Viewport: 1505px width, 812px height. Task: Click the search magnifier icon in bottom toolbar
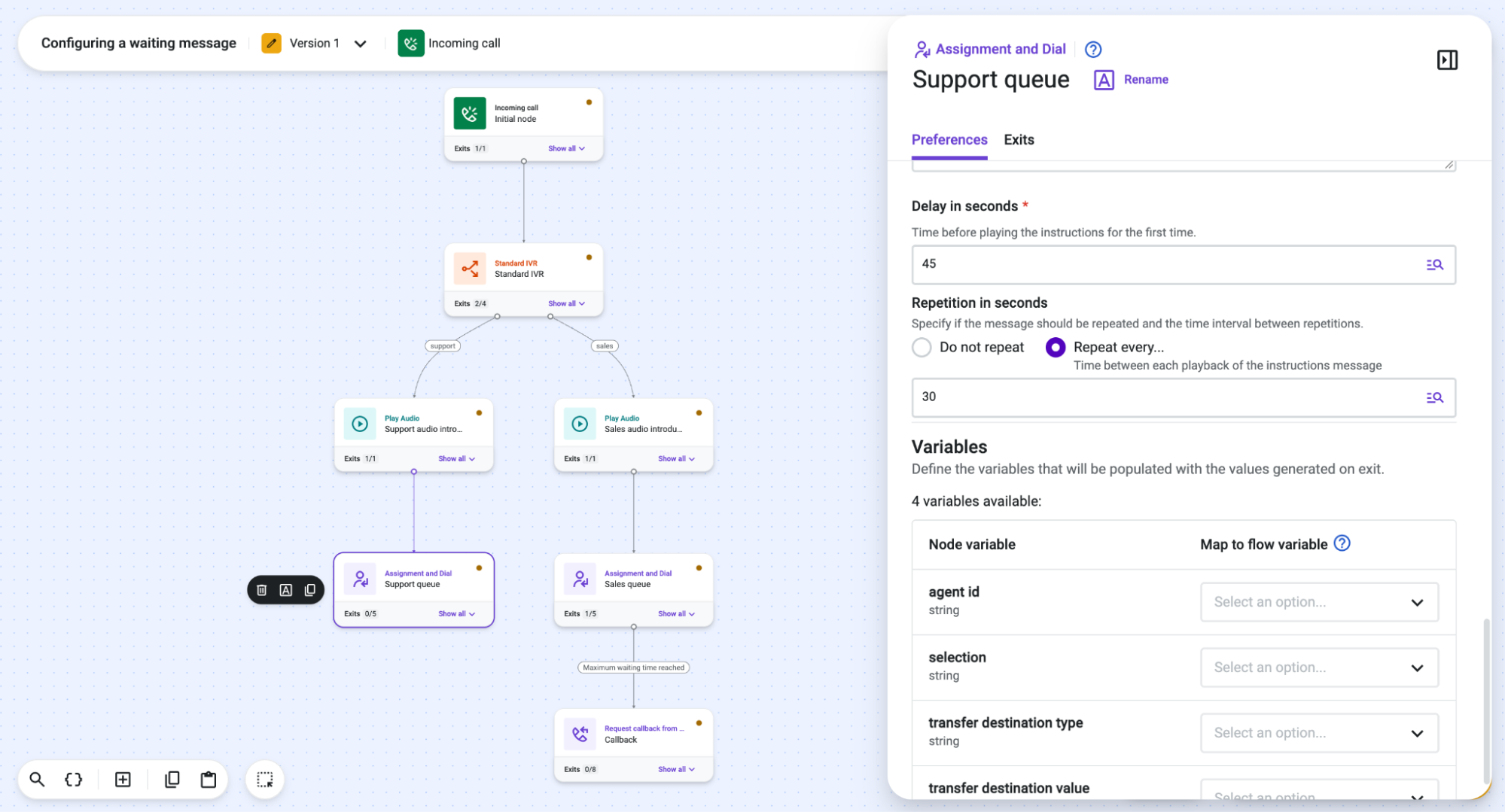pyautogui.click(x=37, y=780)
